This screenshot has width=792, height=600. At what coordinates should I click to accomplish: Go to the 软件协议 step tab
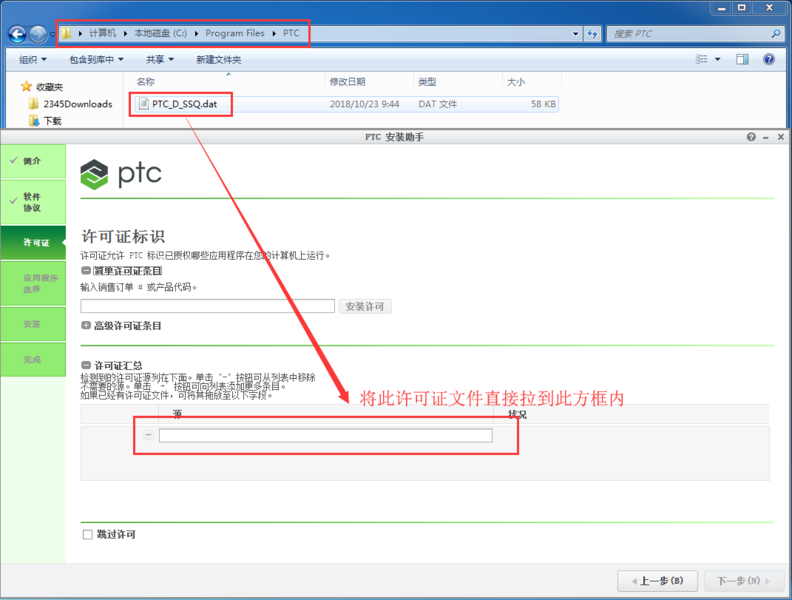(33, 202)
